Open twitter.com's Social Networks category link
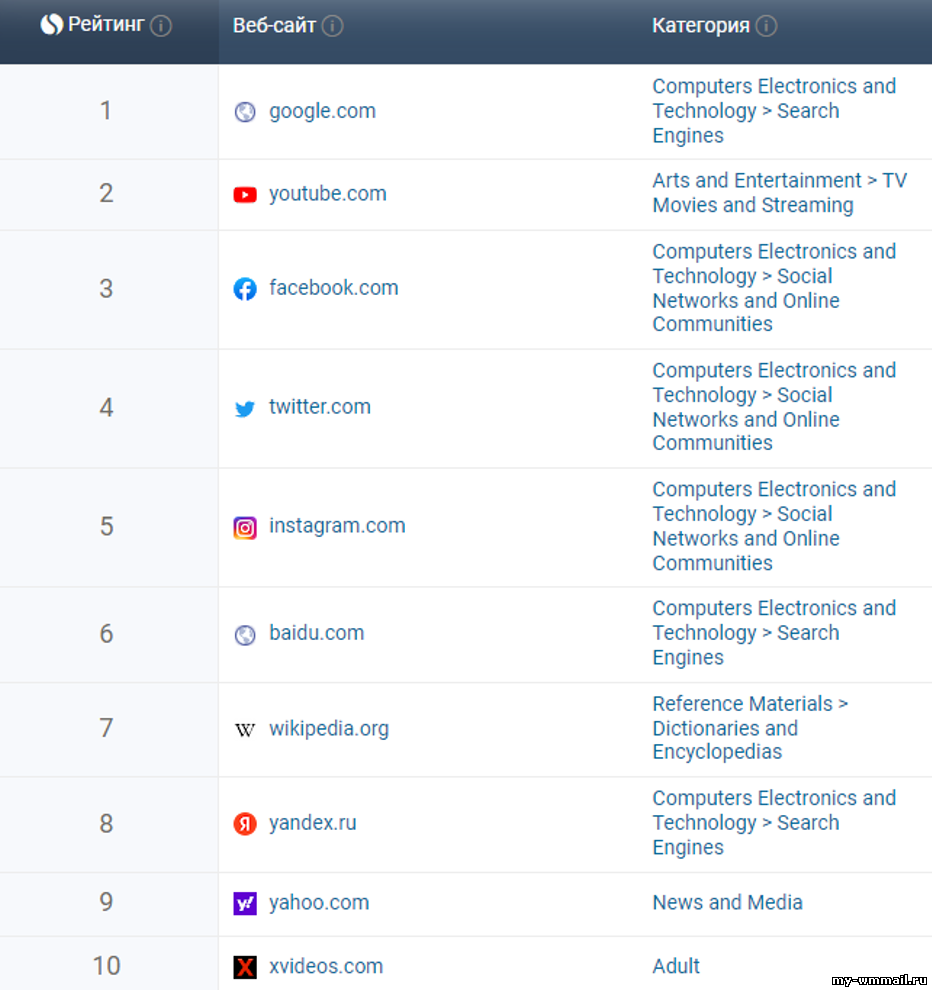The height and width of the screenshot is (990, 932). 774,407
